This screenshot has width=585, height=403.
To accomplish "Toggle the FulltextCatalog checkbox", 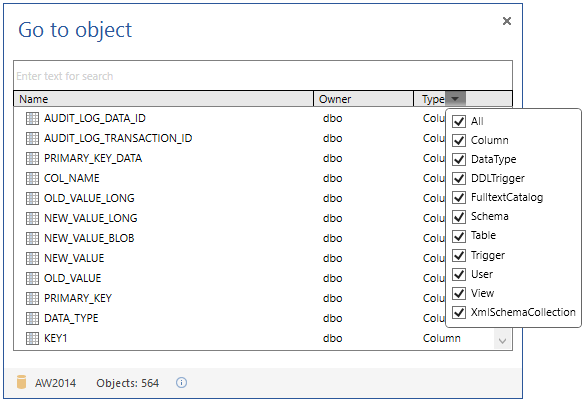I will click(459, 197).
